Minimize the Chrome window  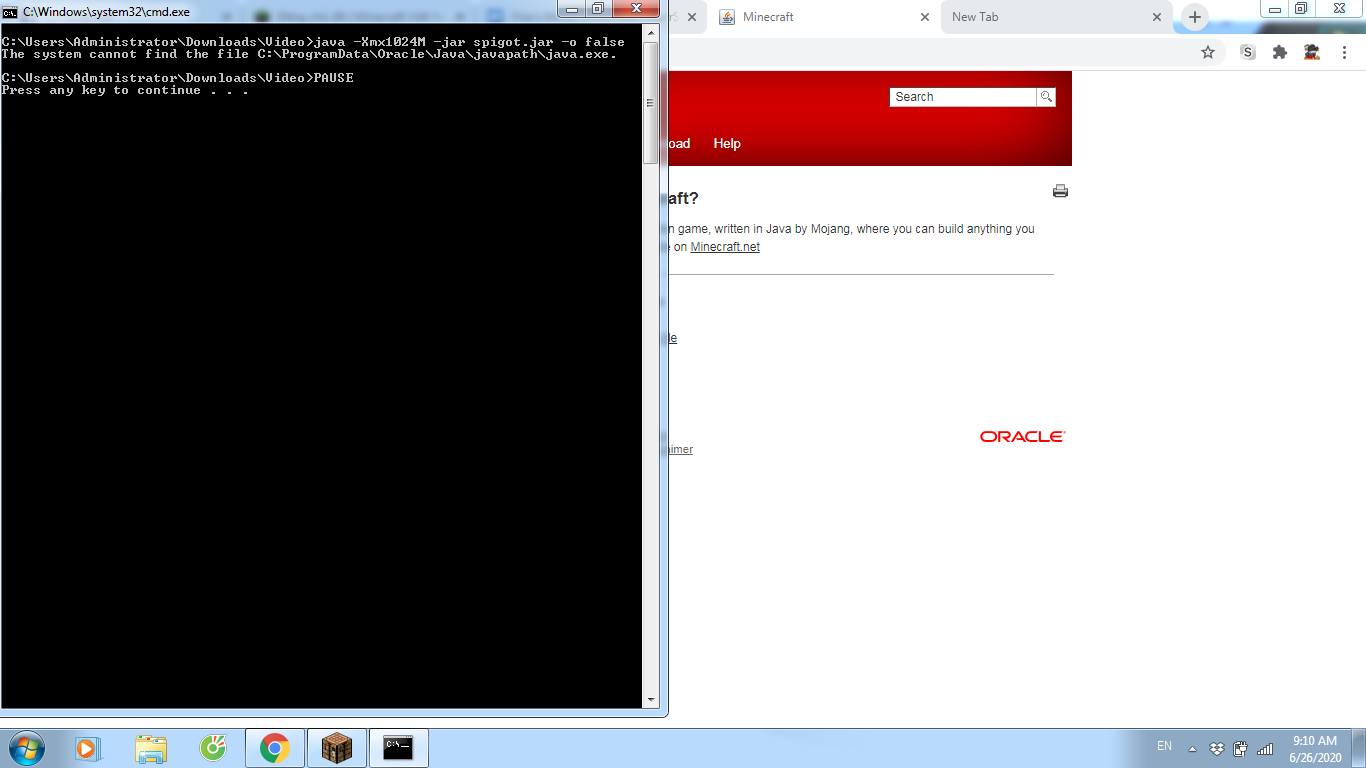coord(1273,9)
